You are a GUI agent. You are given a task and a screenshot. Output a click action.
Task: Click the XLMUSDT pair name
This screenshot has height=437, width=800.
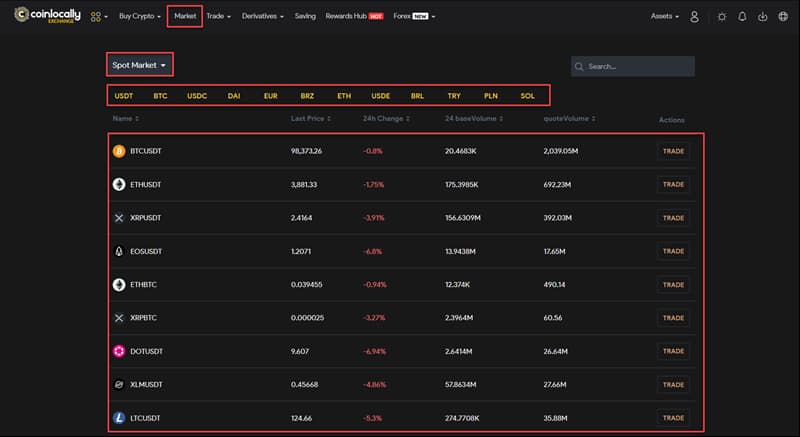146,384
